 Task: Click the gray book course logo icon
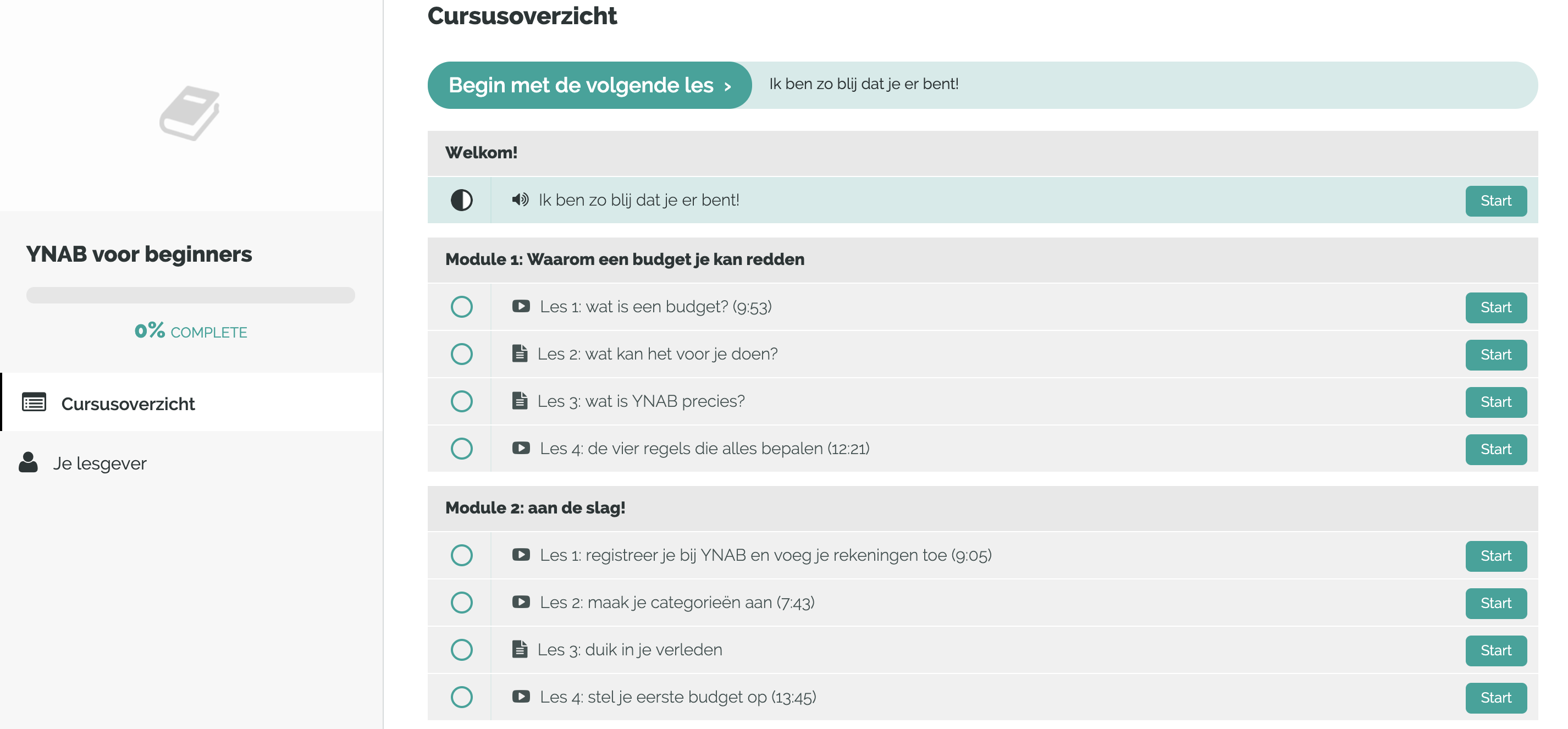190,113
